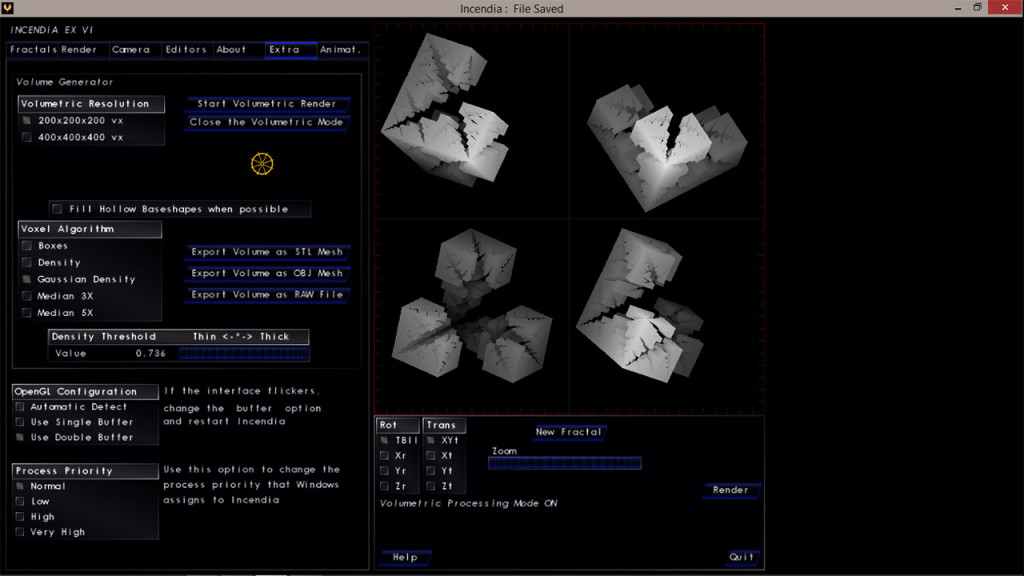Select the Median 5X algorithm
This screenshot has height=576, width=1024.
(x=27, y=313)
